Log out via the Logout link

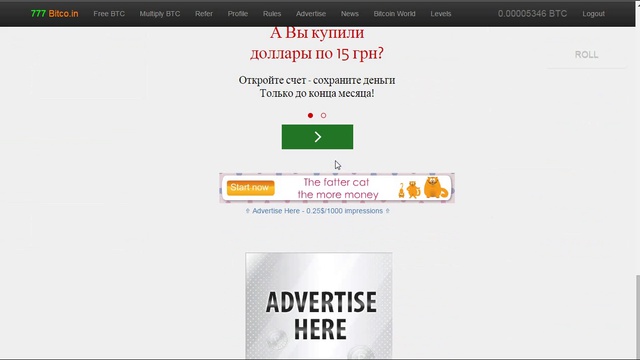pos(593,13)
